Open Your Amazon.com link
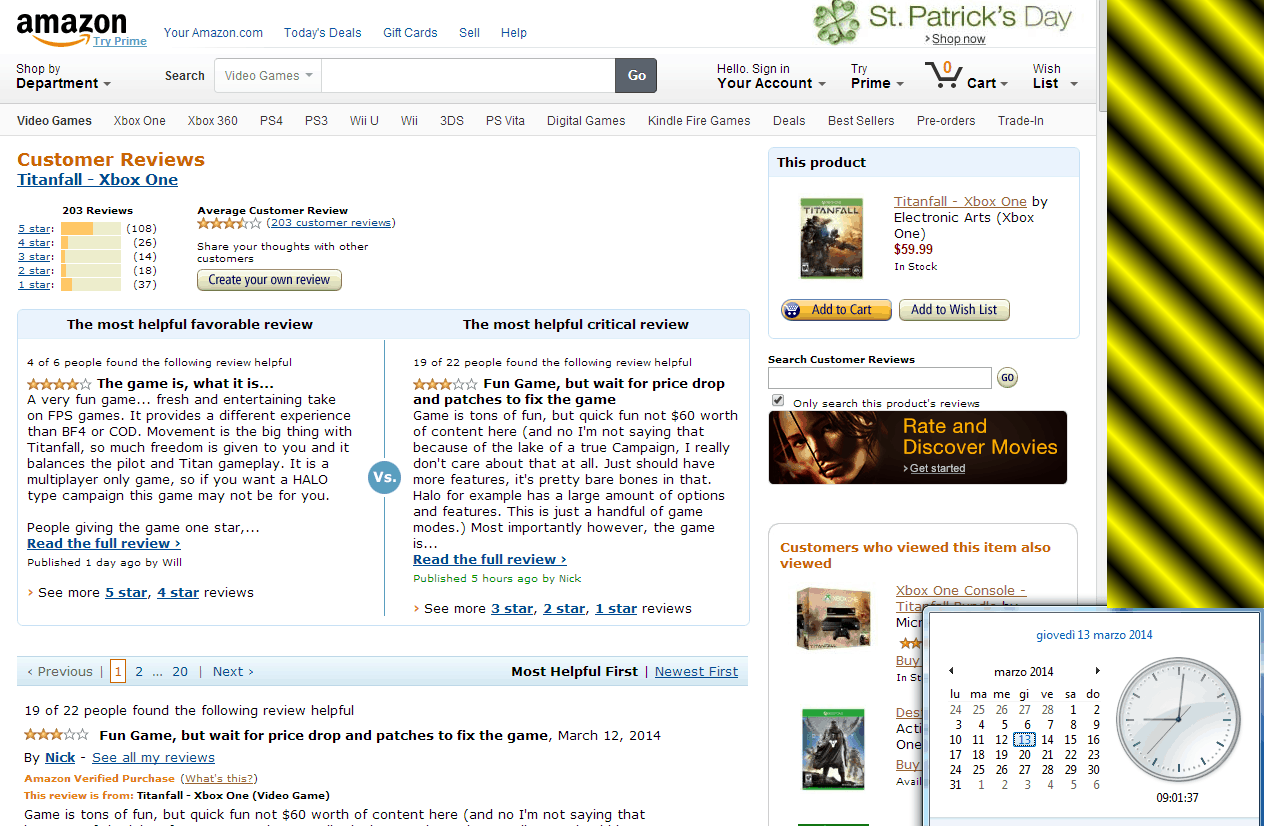 [213, 33]
